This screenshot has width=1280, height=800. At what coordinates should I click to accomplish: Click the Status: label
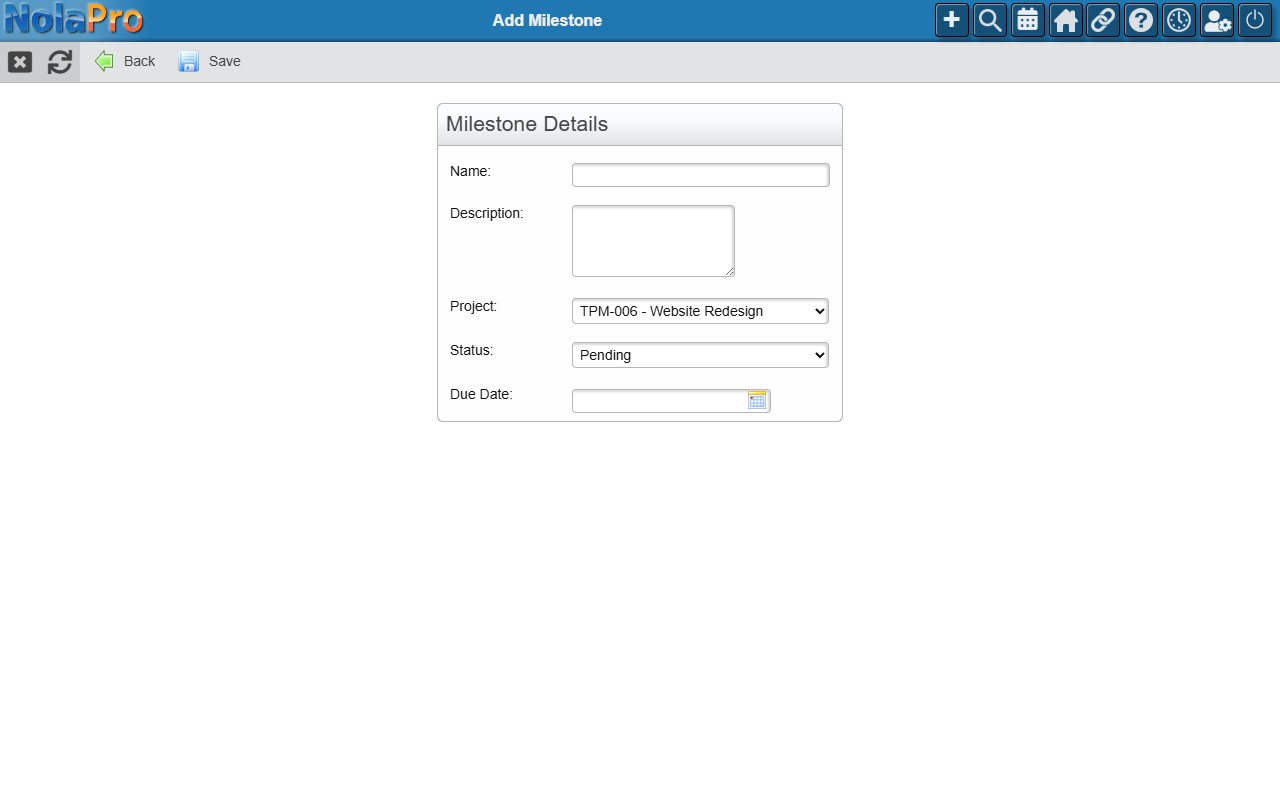pos(471,350)
